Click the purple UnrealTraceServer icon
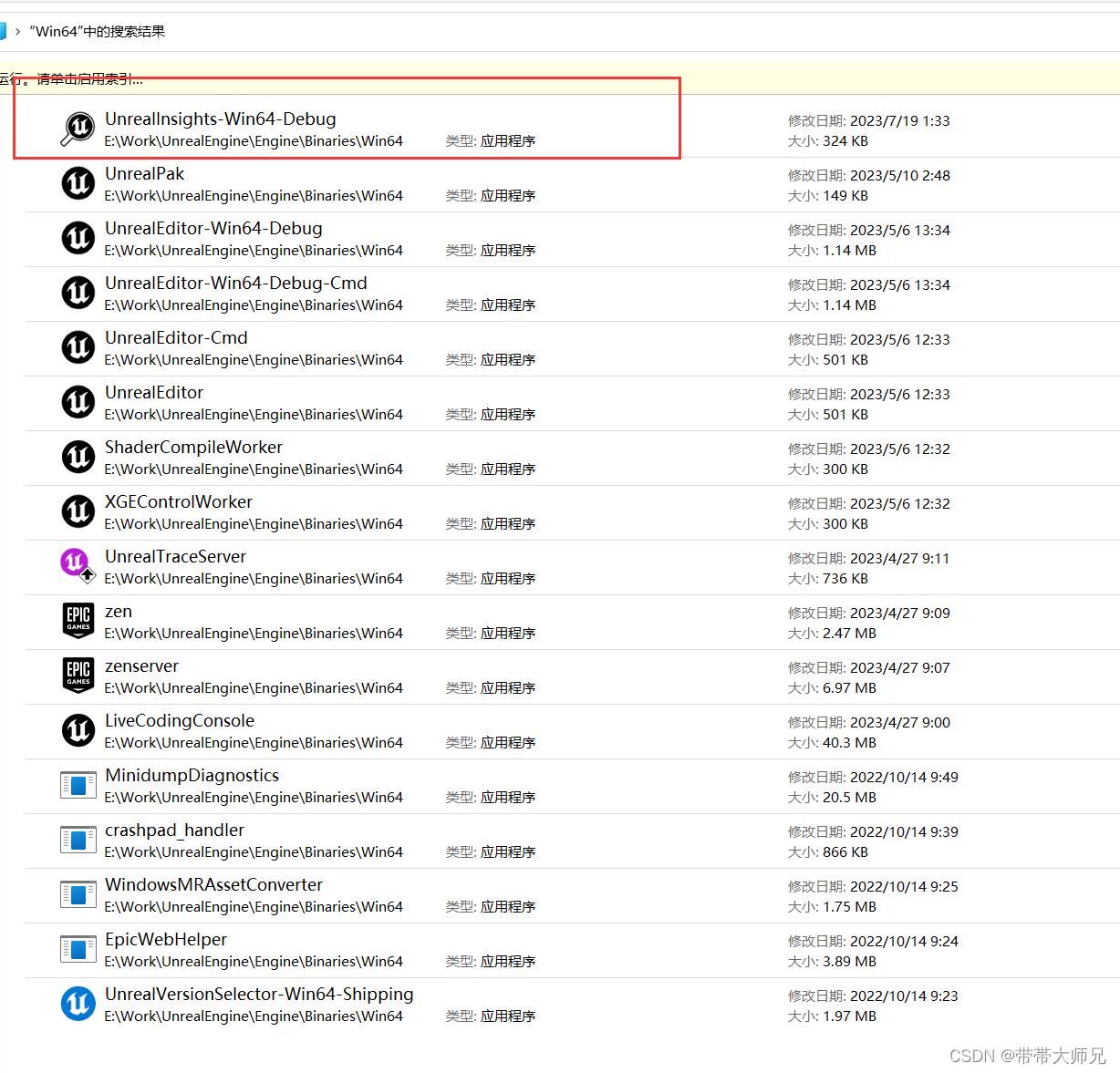This screenshot has height=1073, width=1120. click(78, 565)
